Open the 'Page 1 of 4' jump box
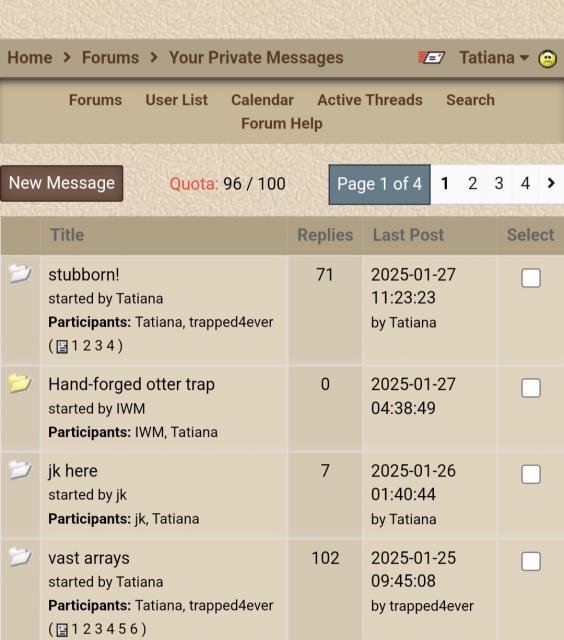The height and width of the screenshot is (640, 564). pyautogui.click(x=380, y=184)
